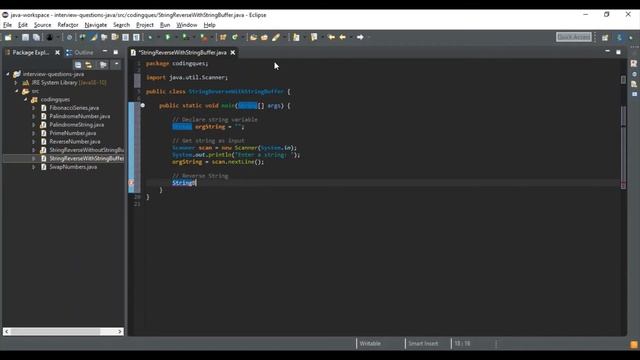Click the Open Task folder icon
The height and width of the screenshot is (360, 640).
(264, 38)
